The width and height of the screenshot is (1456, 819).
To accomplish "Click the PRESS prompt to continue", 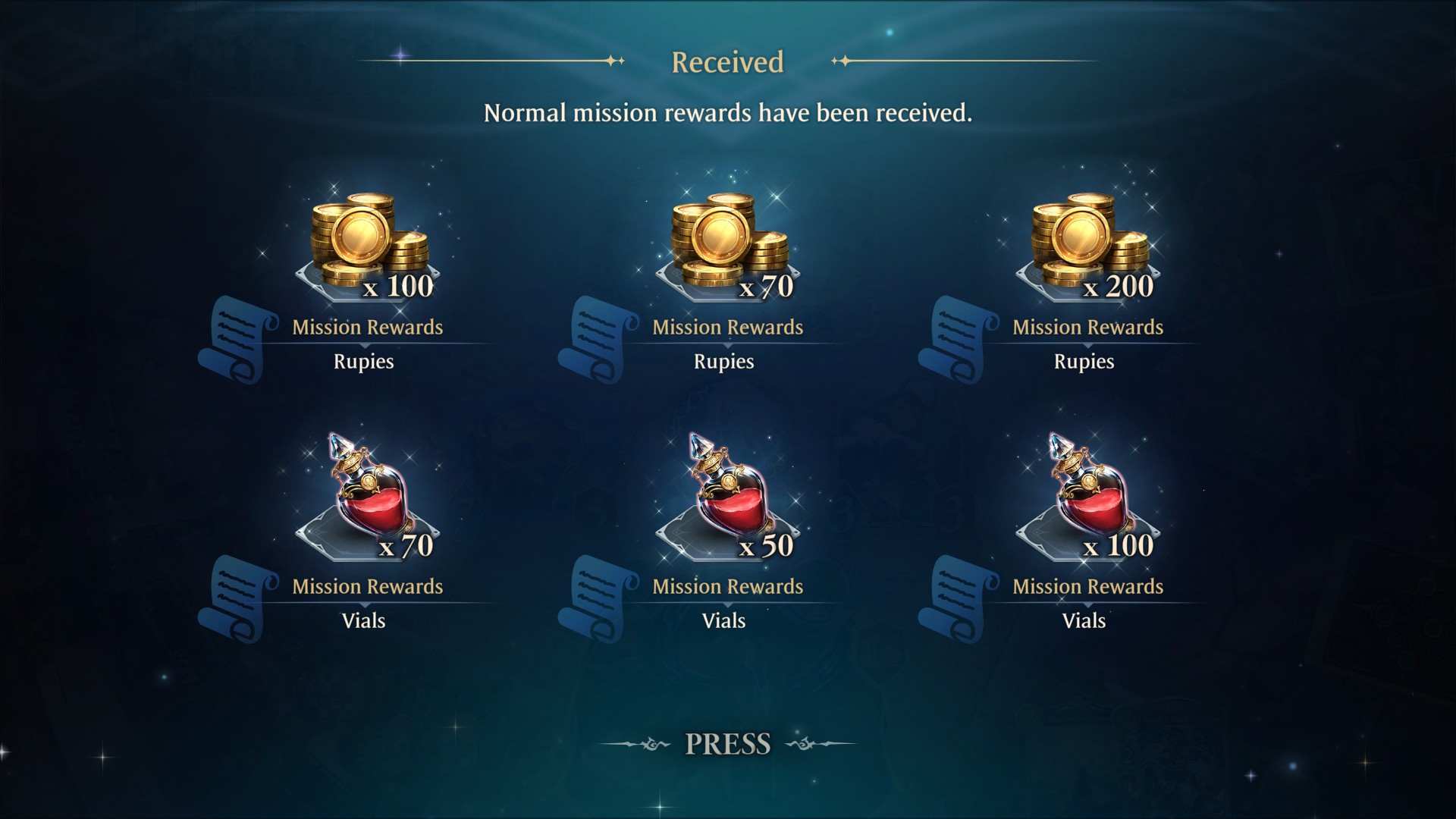I will [x=728, y=744].
